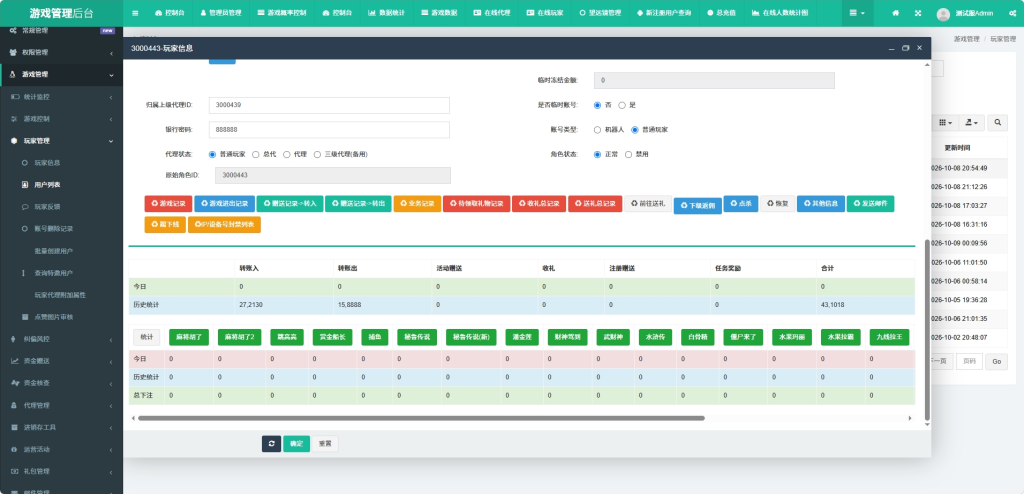Click the 踢下线 button
This screenshot has height=494, width=1024.
point(165,225)
